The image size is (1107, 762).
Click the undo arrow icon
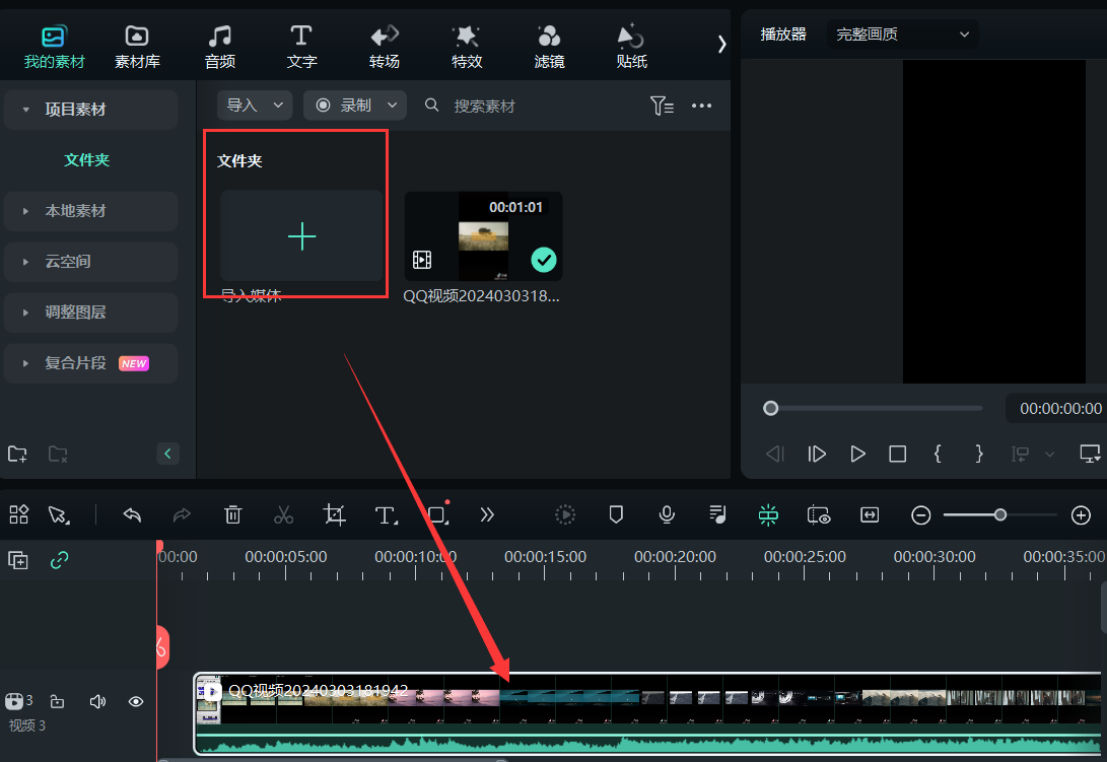pos(132,515)
